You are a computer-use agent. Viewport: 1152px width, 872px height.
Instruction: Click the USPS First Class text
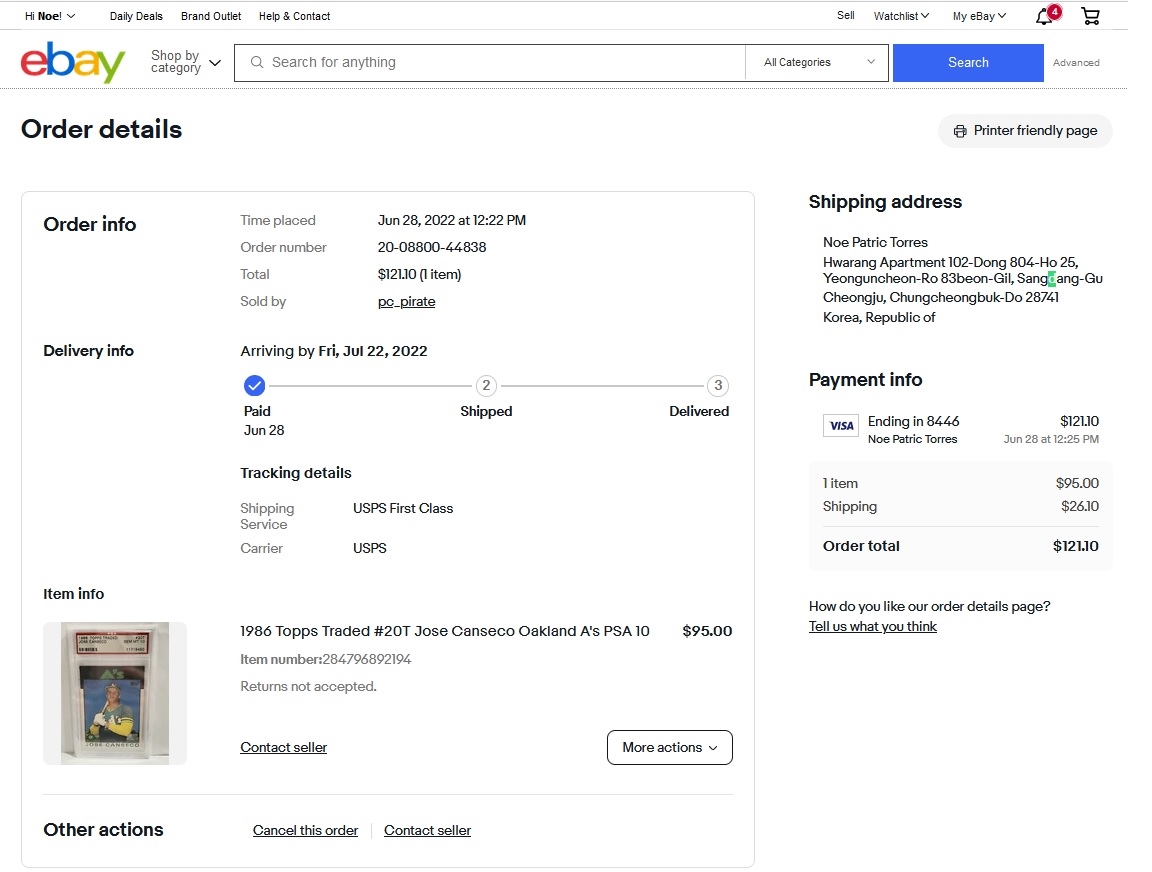click(403, 508)
